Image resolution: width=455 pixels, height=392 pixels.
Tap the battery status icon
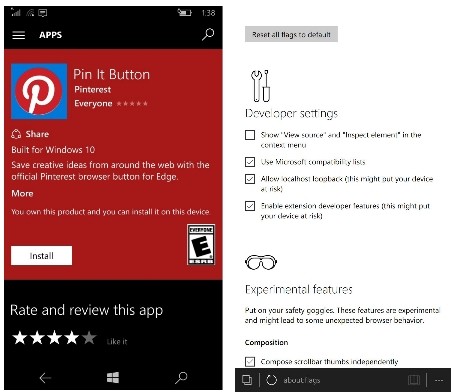184,13
